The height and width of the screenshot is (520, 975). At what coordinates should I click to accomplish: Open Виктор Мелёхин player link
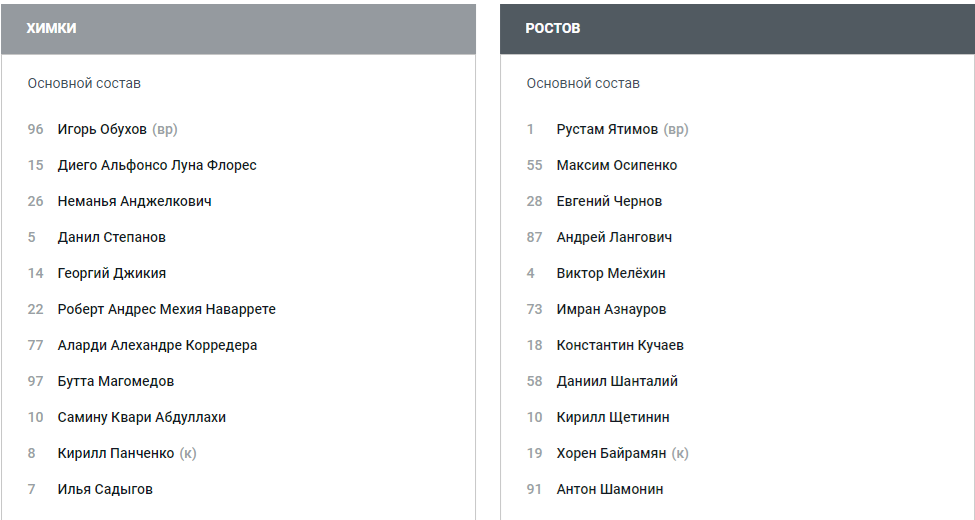[x=610, y=273]
